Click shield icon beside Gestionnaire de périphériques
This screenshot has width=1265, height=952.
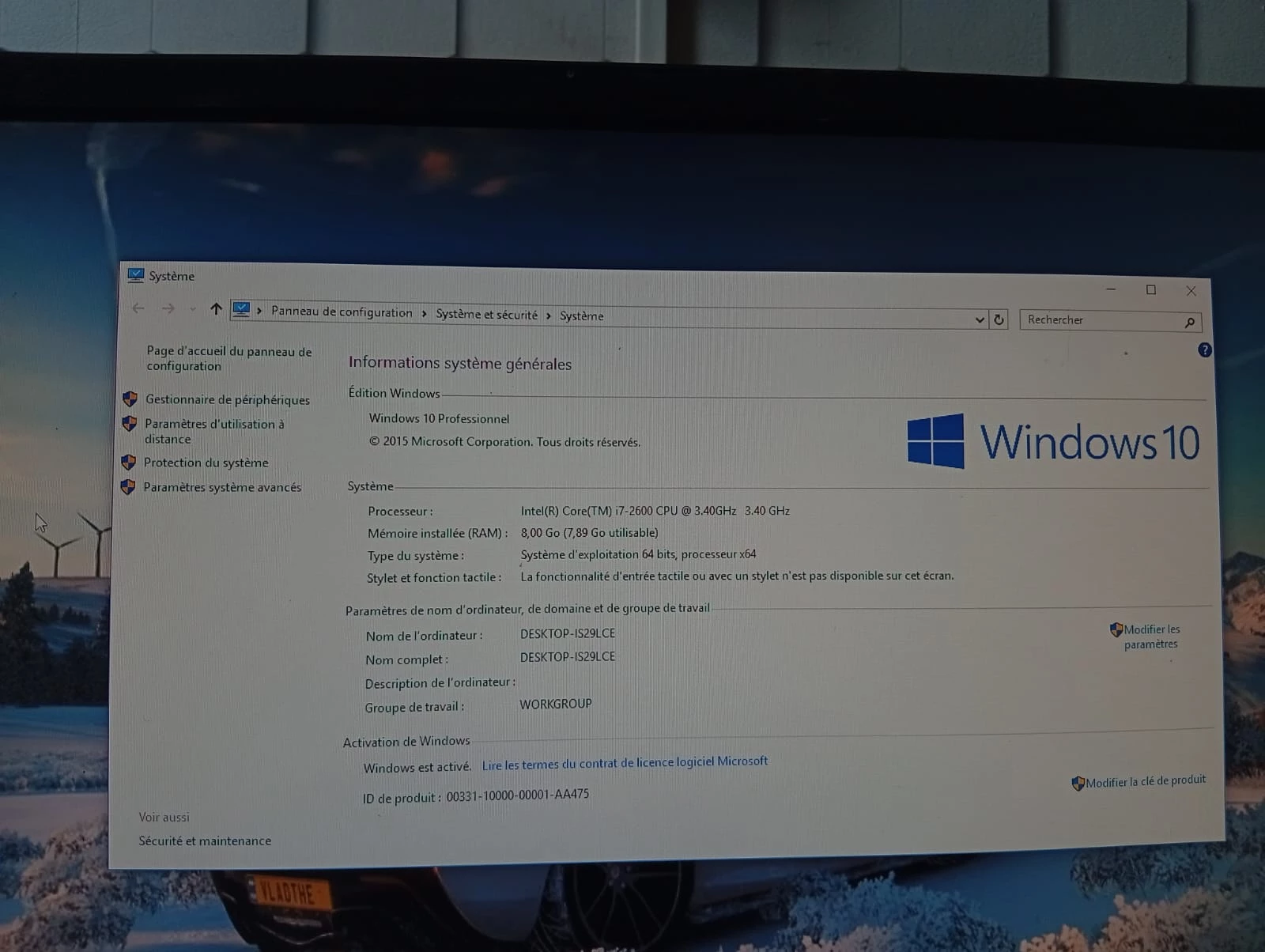(x=130, y=399)
